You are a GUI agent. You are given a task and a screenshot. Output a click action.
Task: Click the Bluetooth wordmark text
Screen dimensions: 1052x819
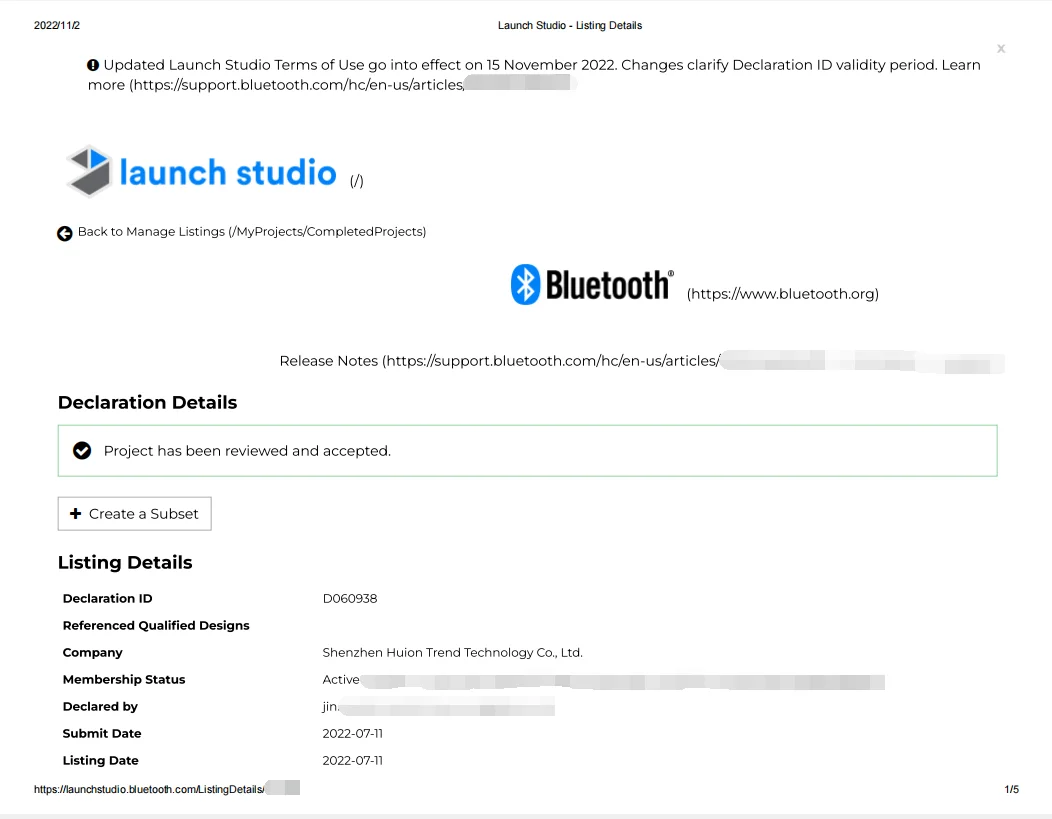coord(609,286)
